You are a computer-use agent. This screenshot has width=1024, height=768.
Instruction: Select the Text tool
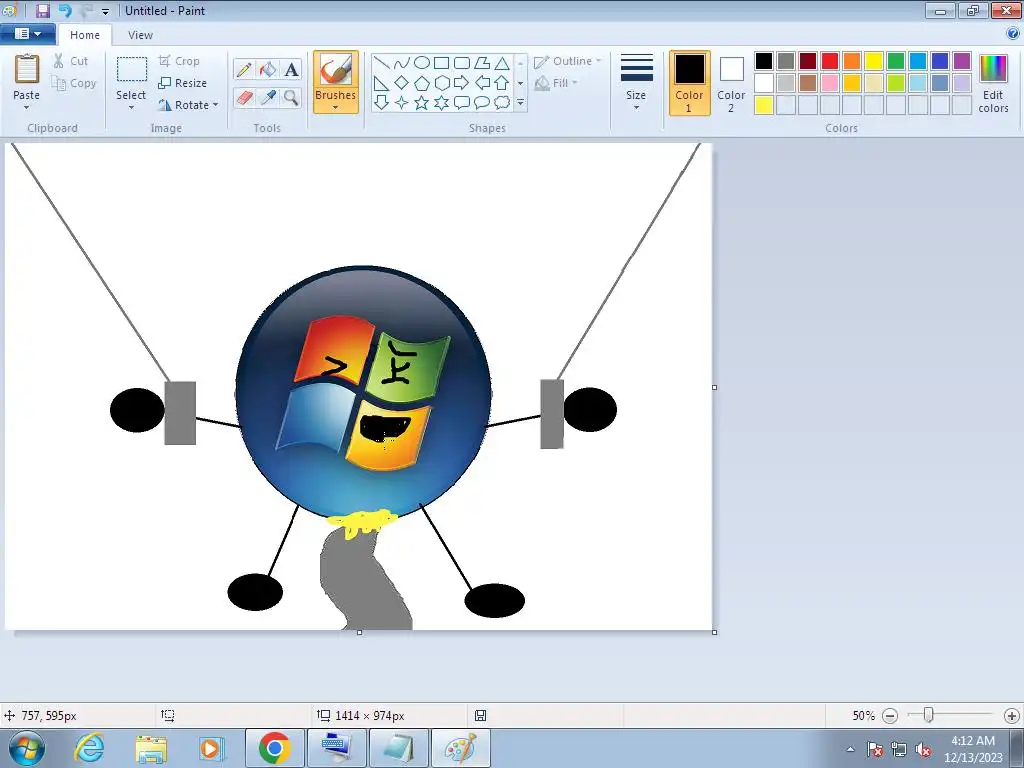click(x=291, y=69)
